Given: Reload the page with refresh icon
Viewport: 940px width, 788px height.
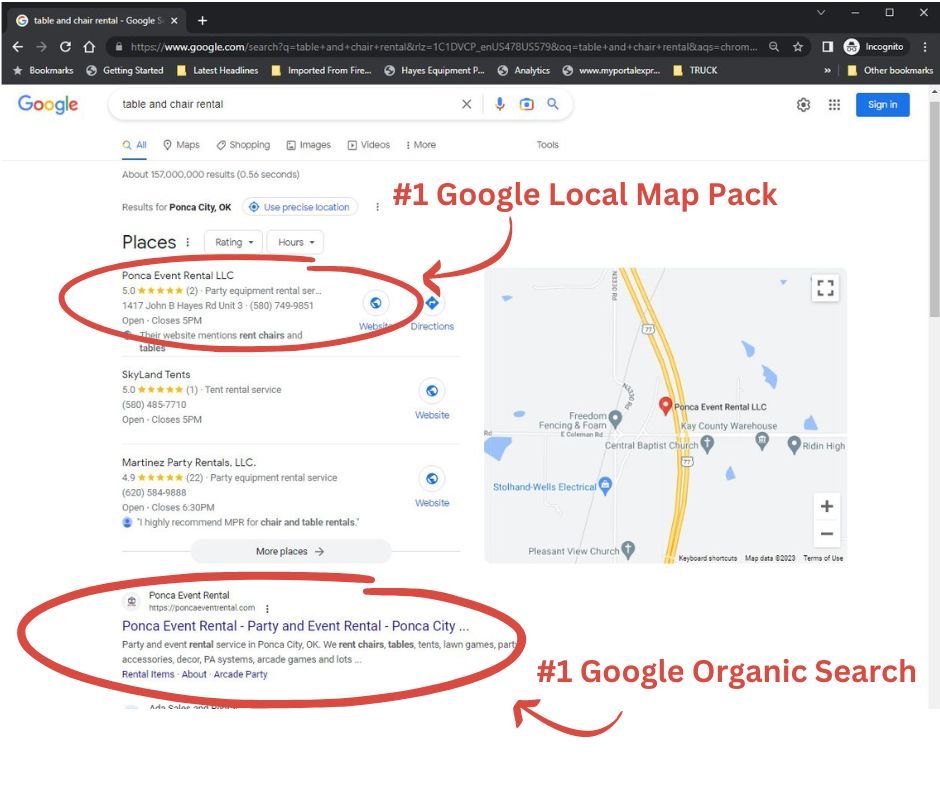Looking at the screenshot, I should click(65, 47).
